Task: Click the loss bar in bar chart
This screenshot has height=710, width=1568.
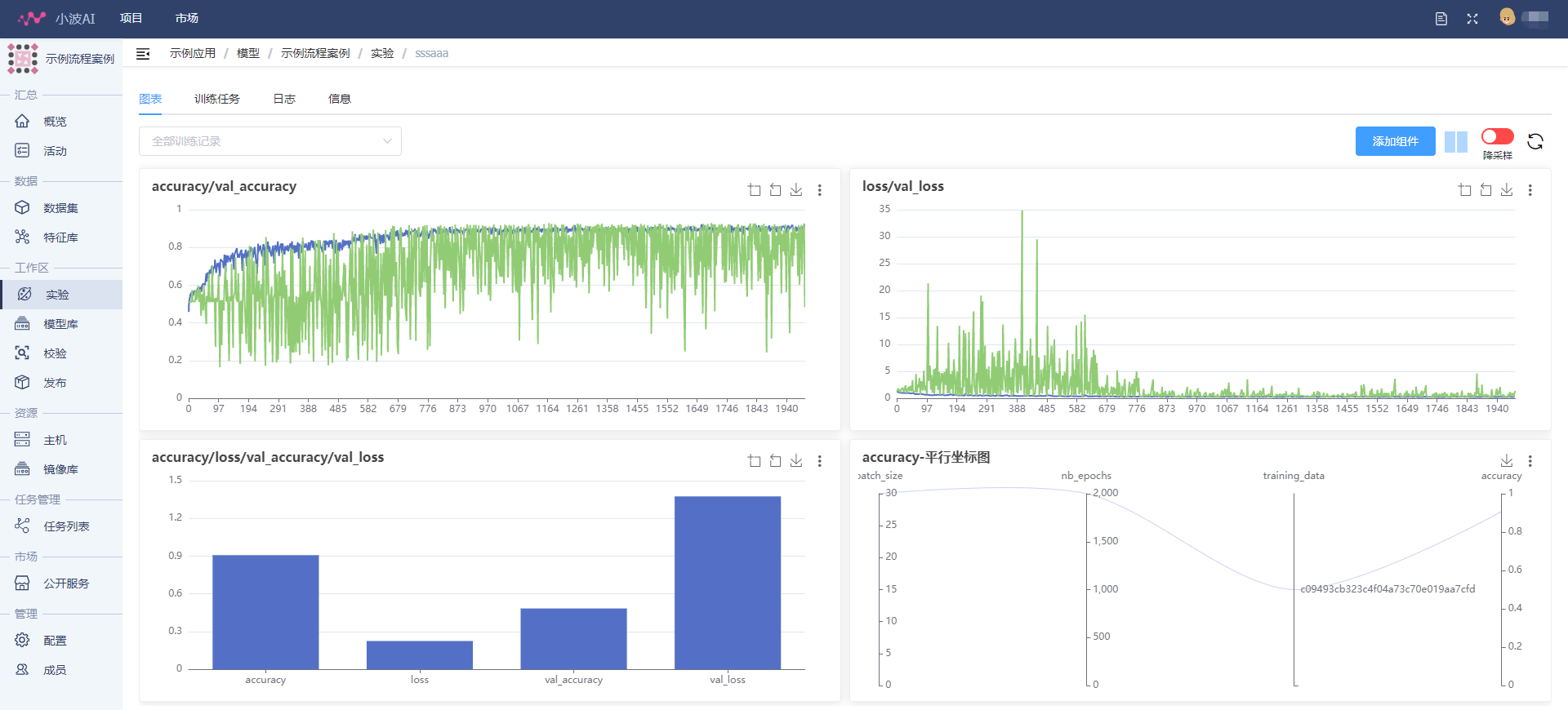Action: pyautogui.click(x=420, y=655)
